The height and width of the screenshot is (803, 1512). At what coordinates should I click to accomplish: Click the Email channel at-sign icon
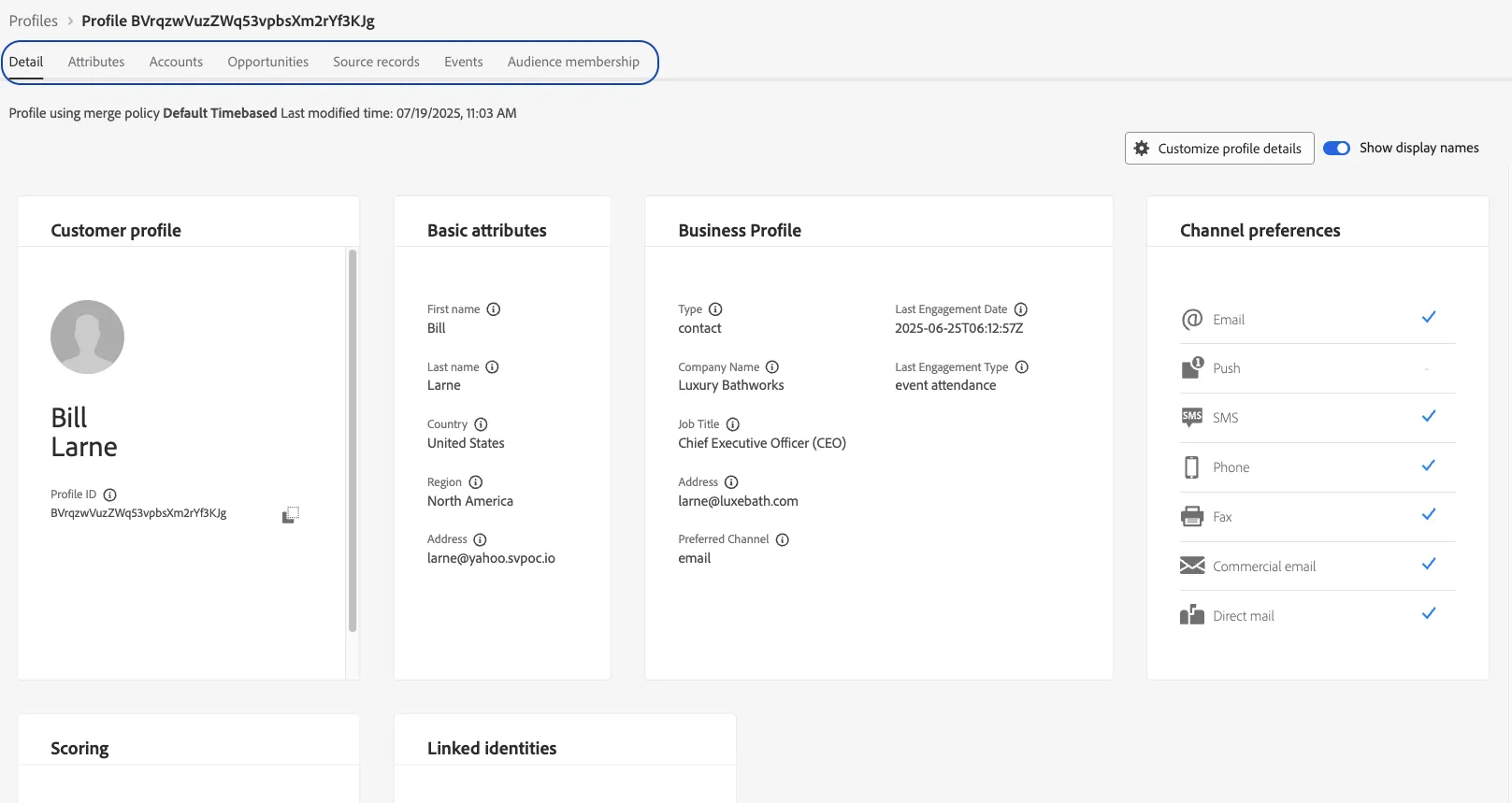click(x=1192, y=320)
